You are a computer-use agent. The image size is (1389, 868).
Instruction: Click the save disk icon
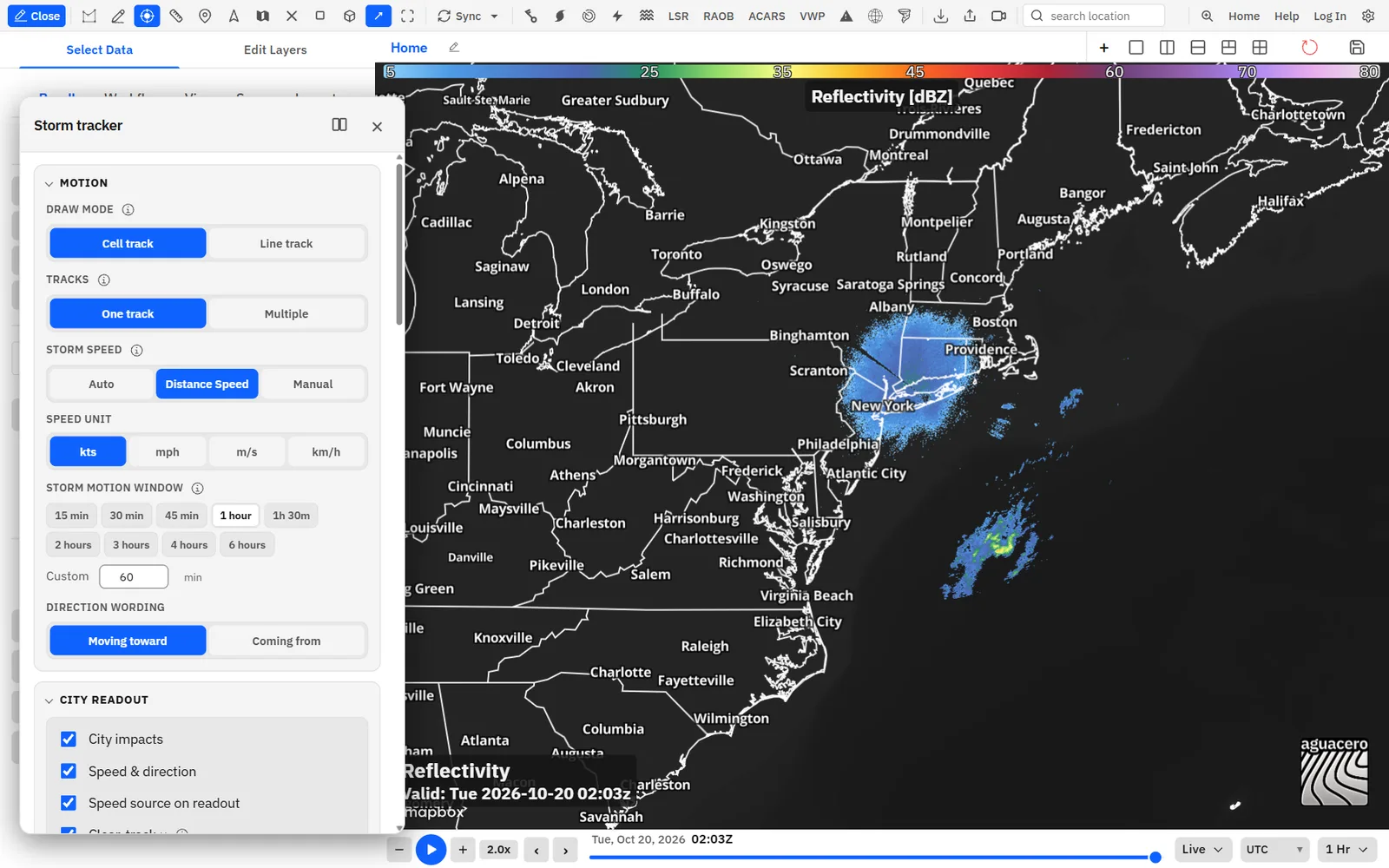coord(1357,48)
